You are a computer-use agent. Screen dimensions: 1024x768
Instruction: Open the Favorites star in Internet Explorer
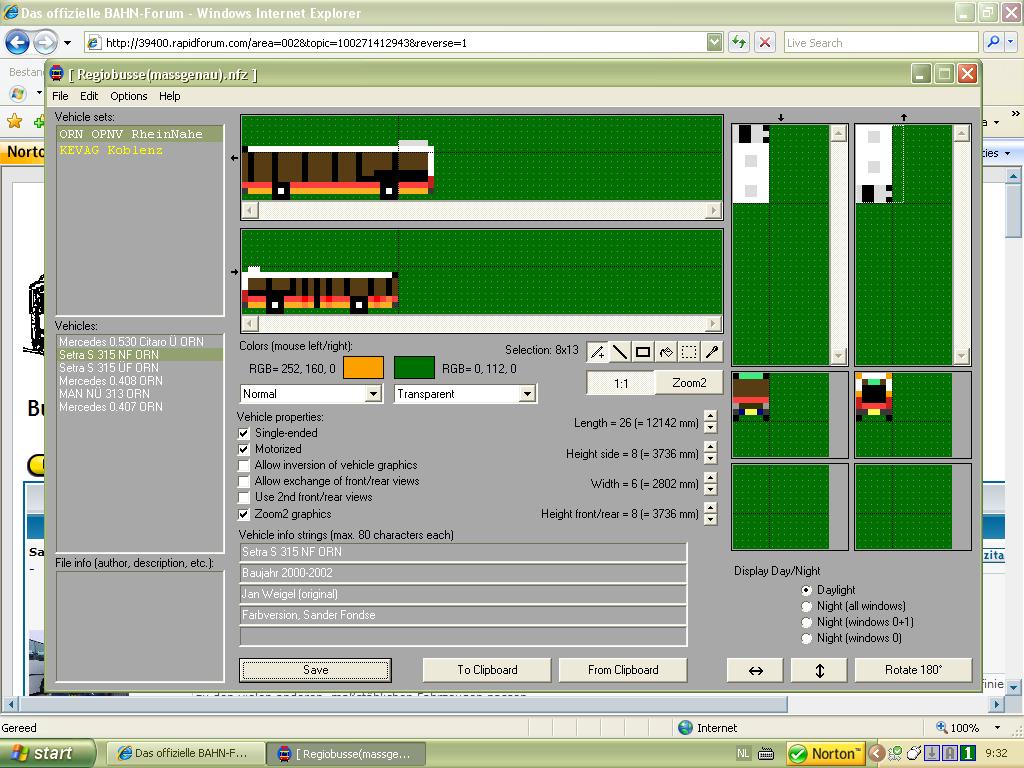14,121
